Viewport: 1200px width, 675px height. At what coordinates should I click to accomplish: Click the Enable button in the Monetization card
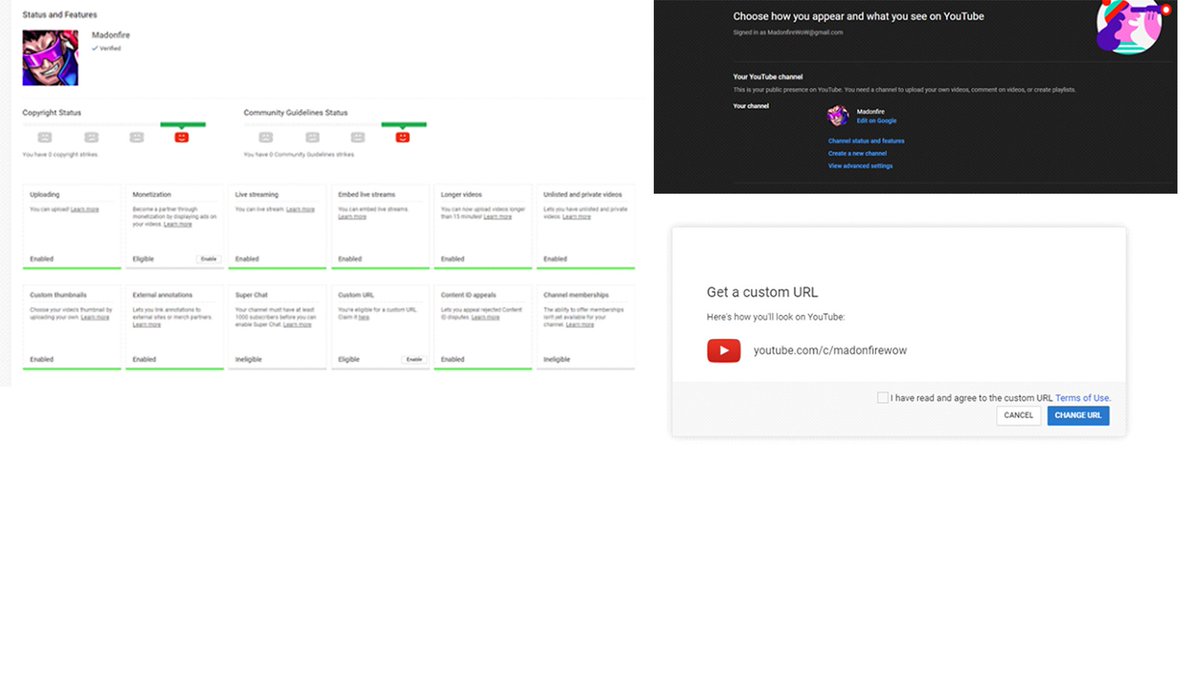click(x=208, y=259)
